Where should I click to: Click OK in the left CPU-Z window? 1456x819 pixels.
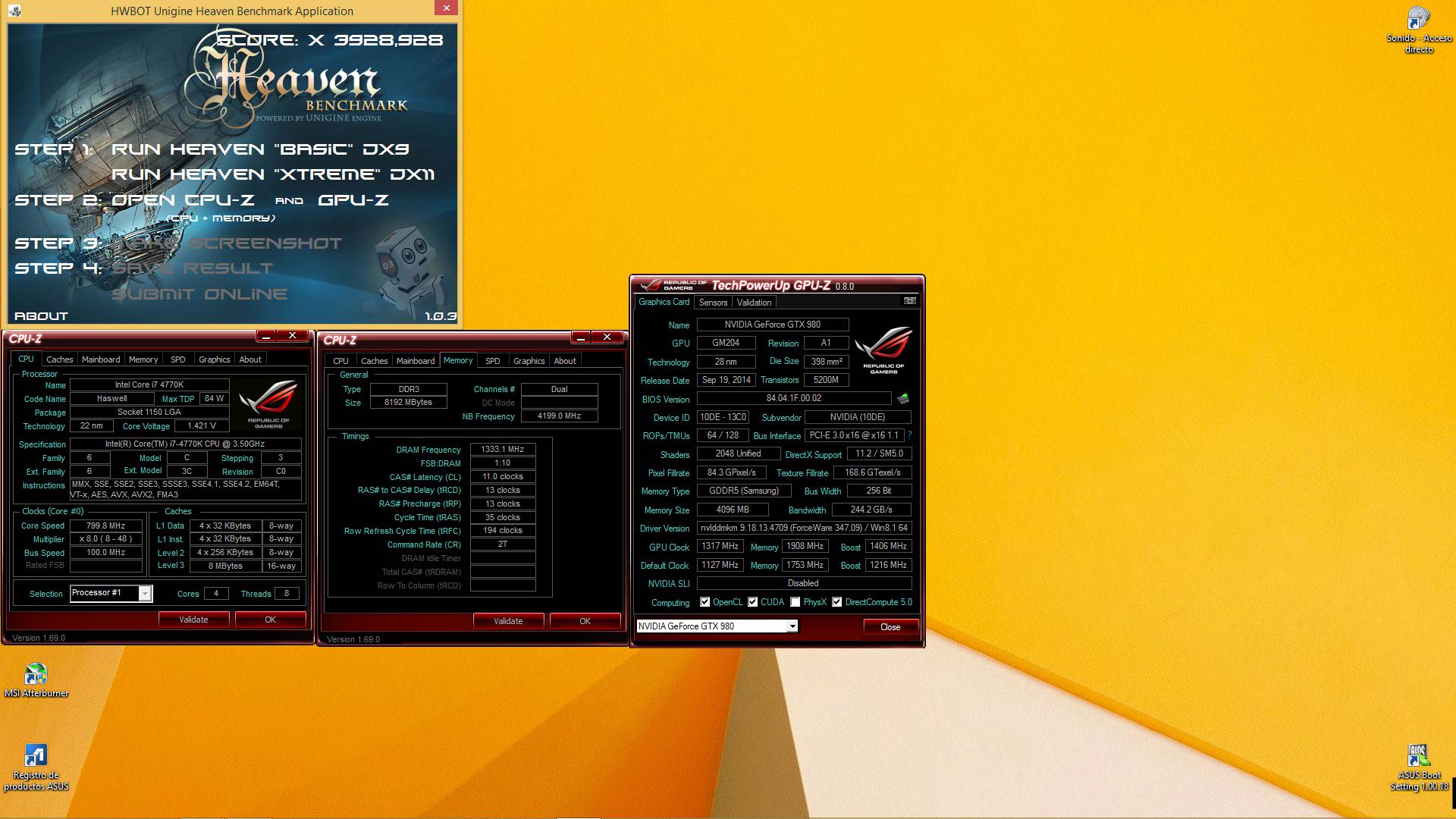coord(270,620)
